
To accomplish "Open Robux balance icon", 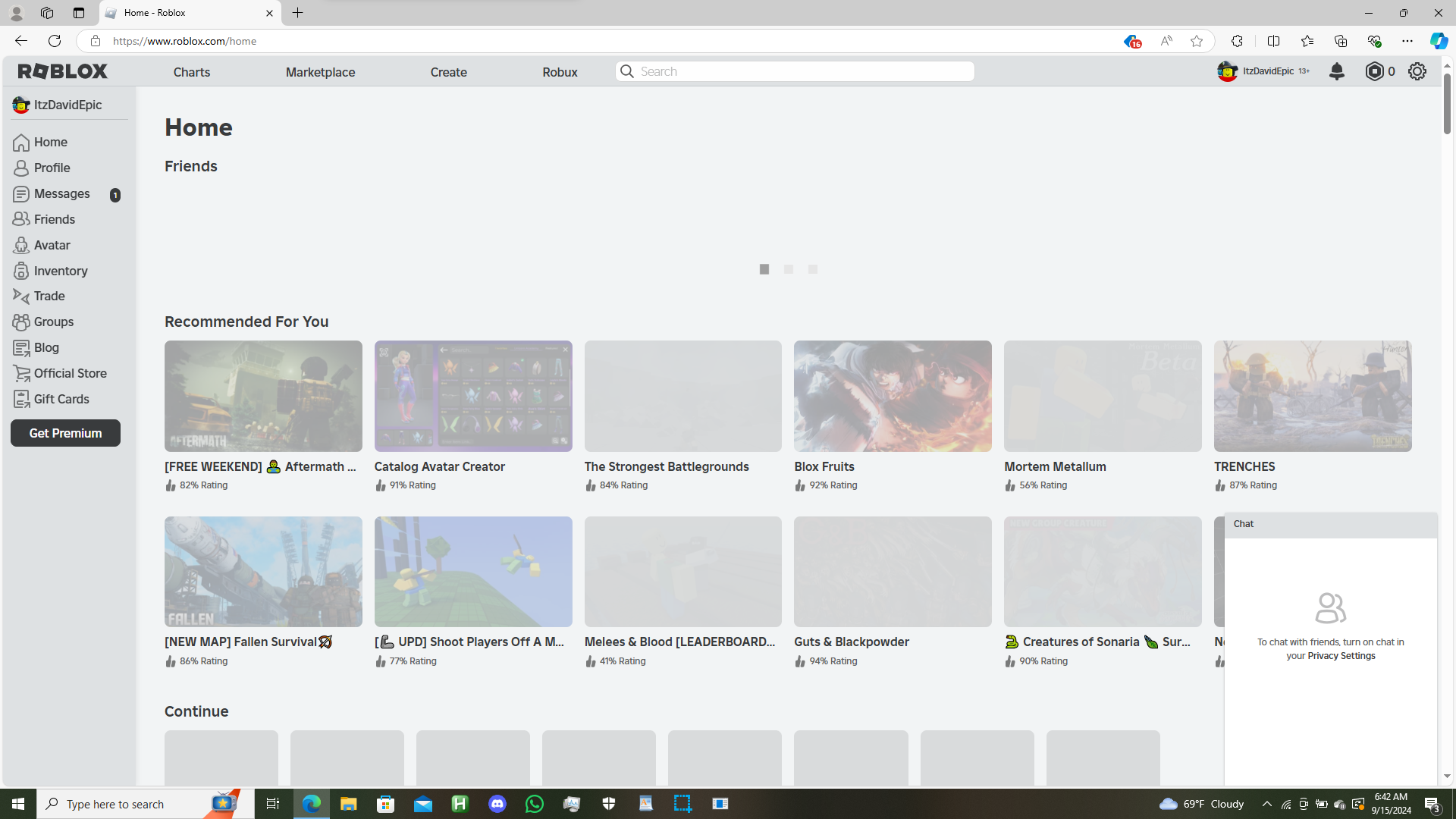I will click(x=1374, y=71).
